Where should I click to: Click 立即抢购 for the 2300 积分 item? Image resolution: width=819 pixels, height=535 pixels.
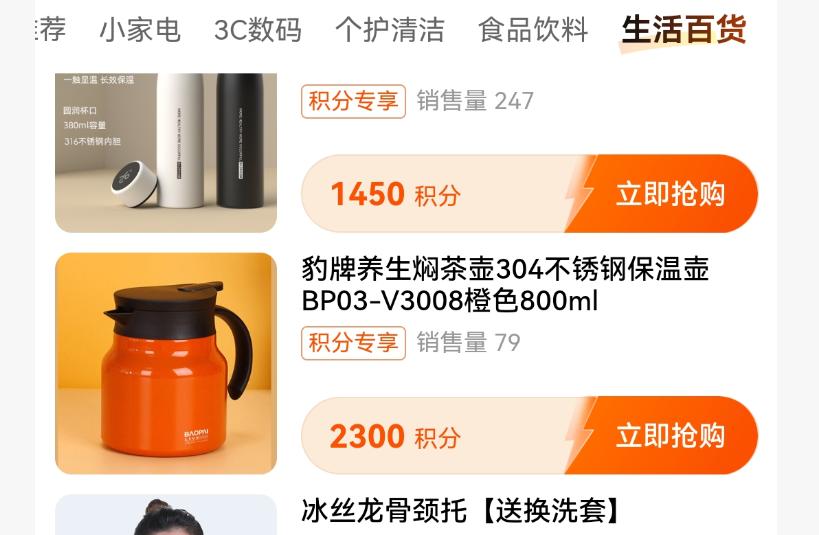pos(670,436)
